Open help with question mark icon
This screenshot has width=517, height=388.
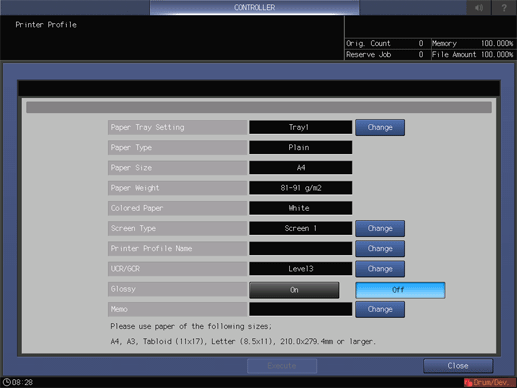pyautogui.click(x=504, y=7)
